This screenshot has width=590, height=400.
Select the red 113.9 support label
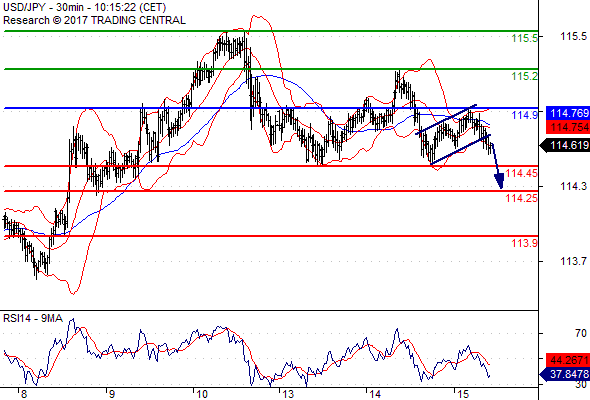click(x=524, y=243)
